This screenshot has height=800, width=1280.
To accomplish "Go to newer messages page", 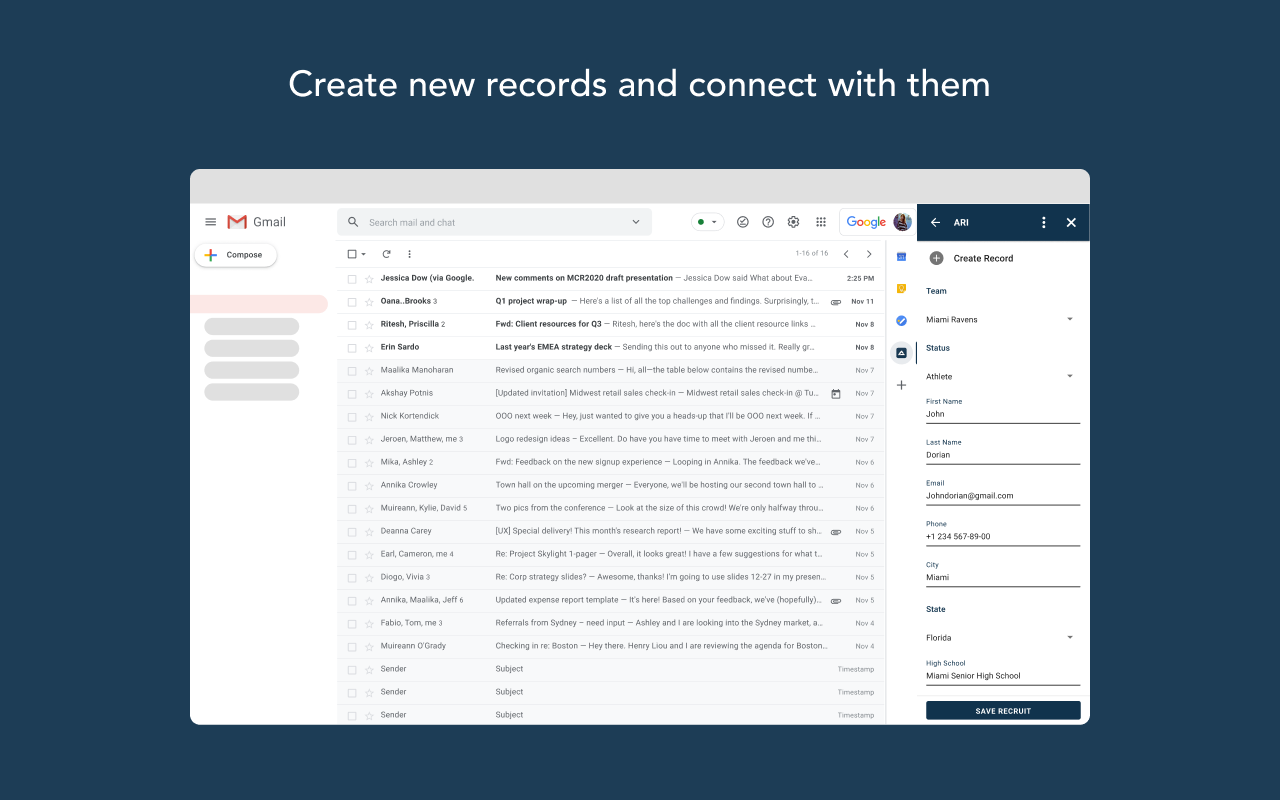I will coord(846,254).
